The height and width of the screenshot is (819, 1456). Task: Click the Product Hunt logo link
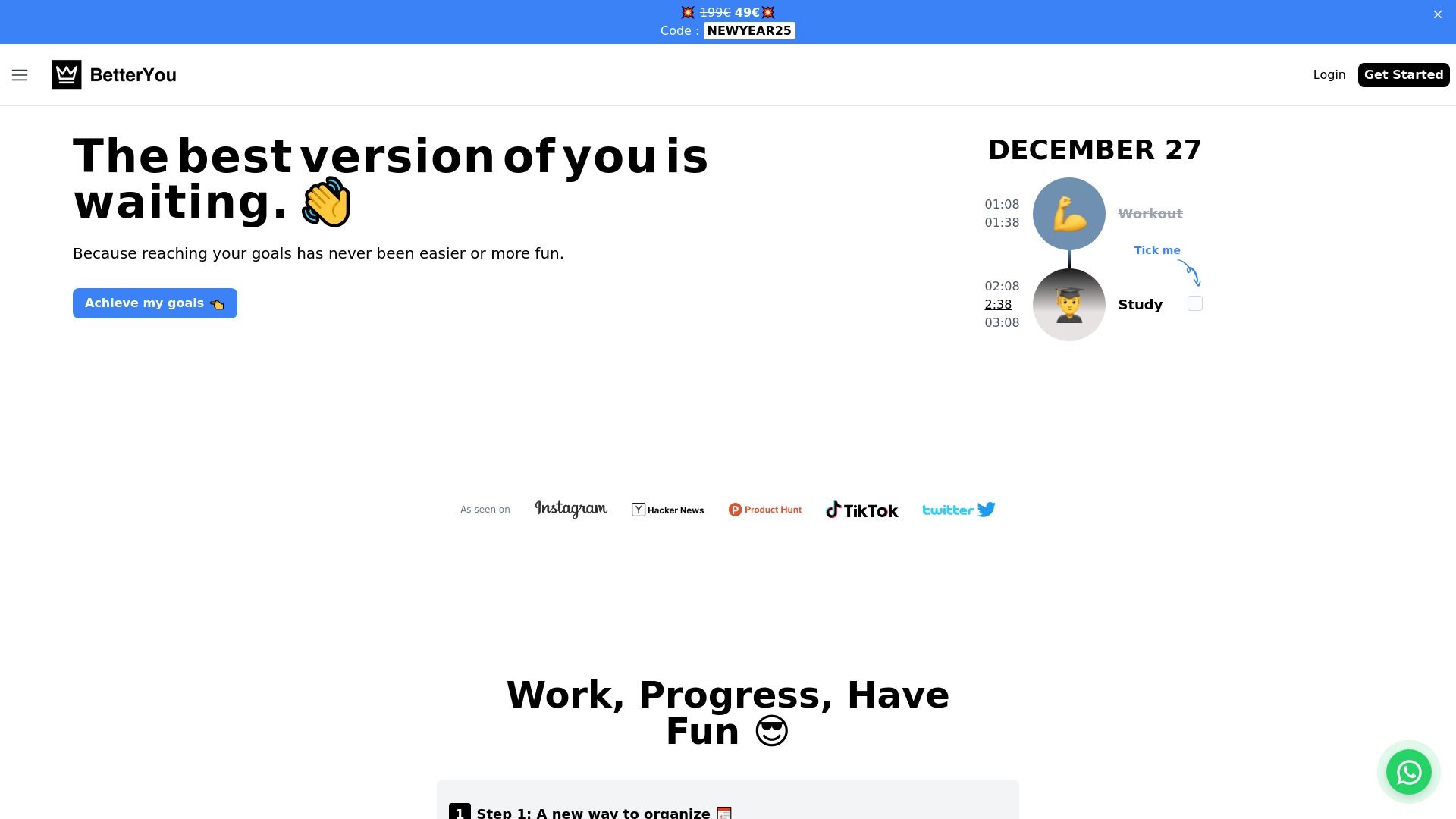[x=764, y=510]
